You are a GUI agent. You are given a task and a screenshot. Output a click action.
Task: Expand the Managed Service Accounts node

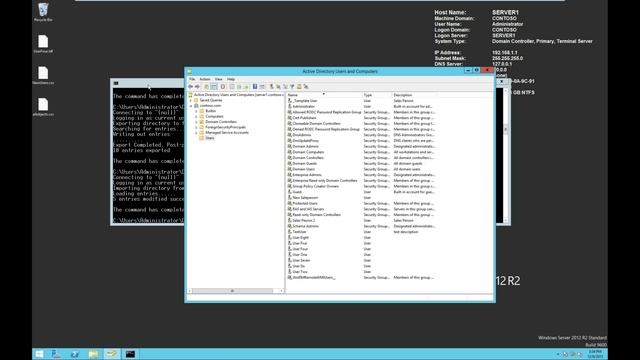(x=196, y=133)
